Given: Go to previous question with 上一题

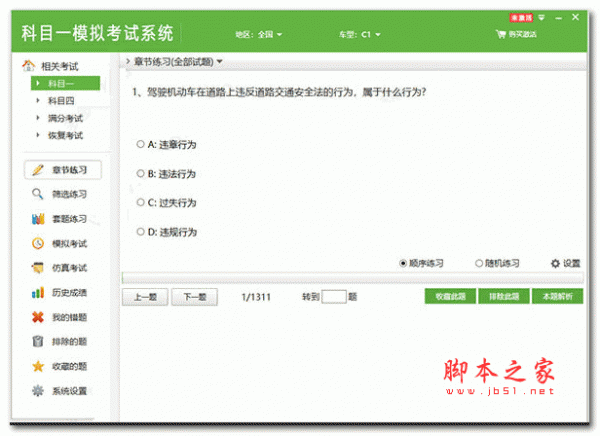Looking at the screenshot, I should (x=145, y=297).
